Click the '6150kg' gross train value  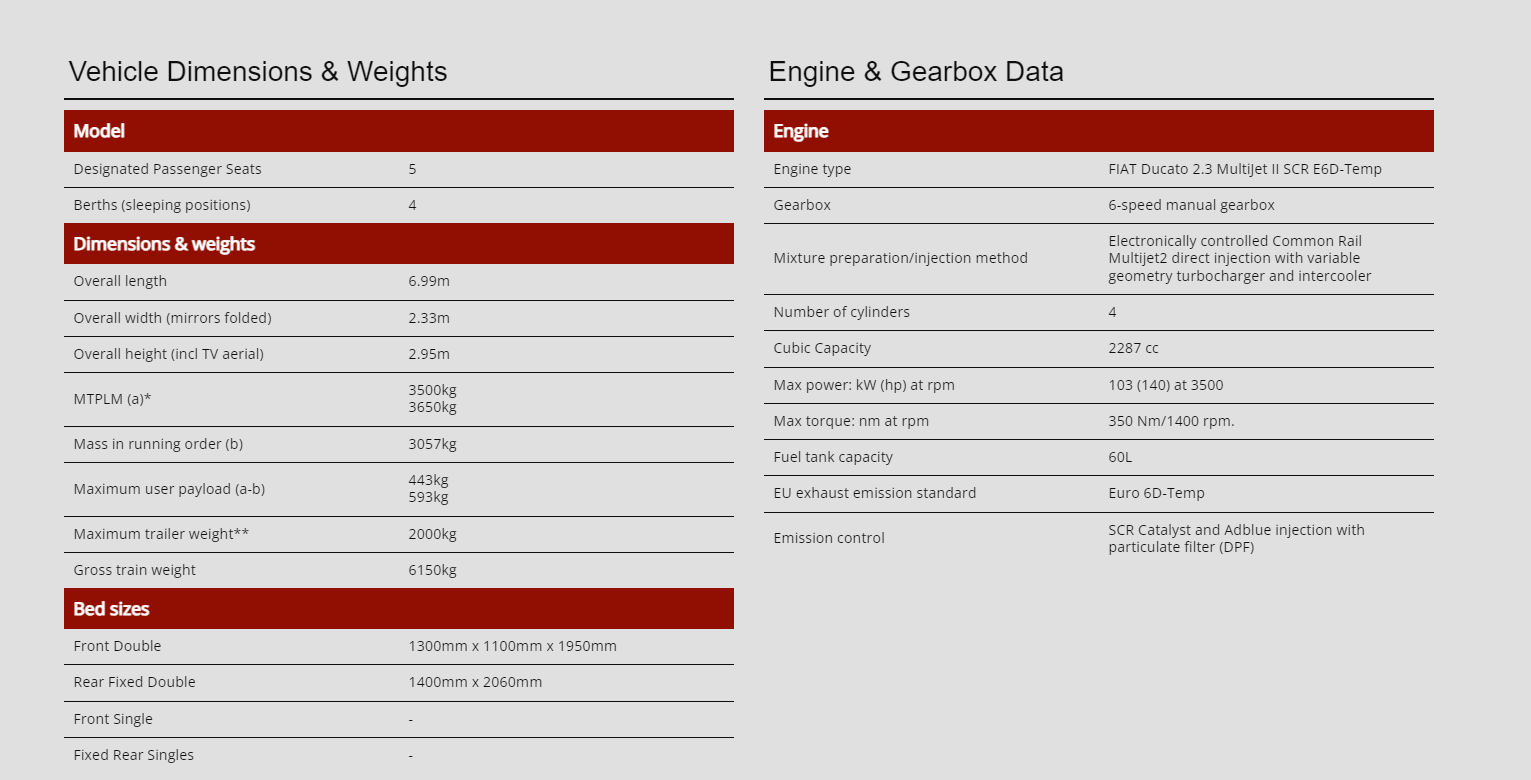(432, 570)
